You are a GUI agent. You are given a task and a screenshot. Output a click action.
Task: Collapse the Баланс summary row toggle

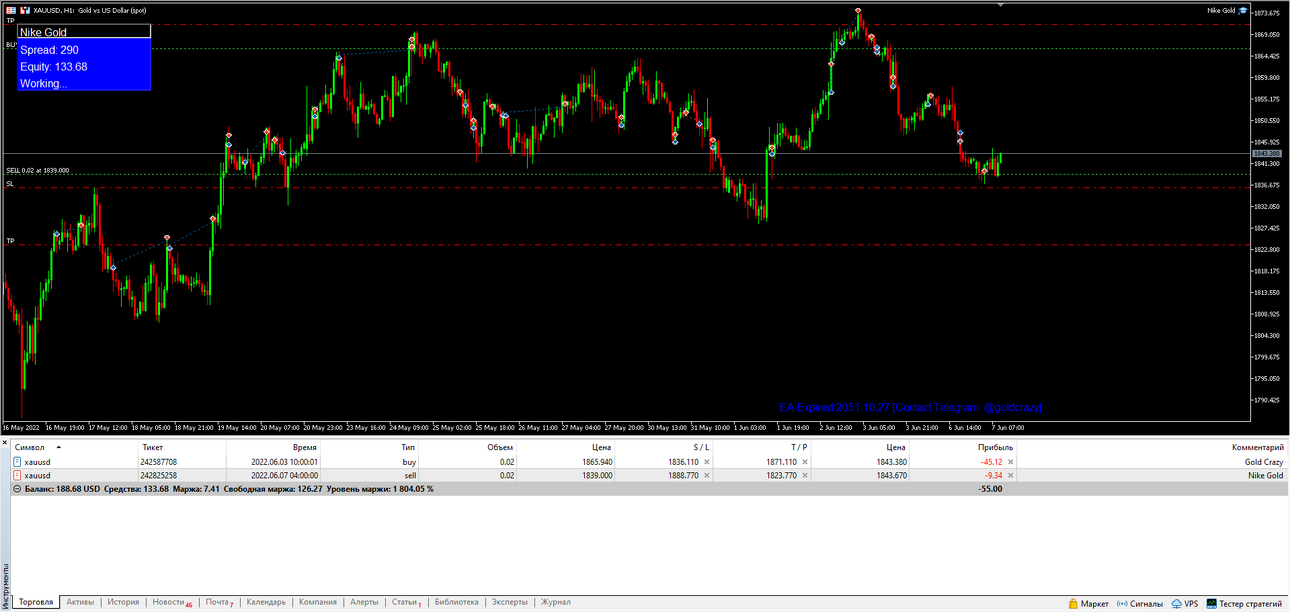click(x=17, y=489)
